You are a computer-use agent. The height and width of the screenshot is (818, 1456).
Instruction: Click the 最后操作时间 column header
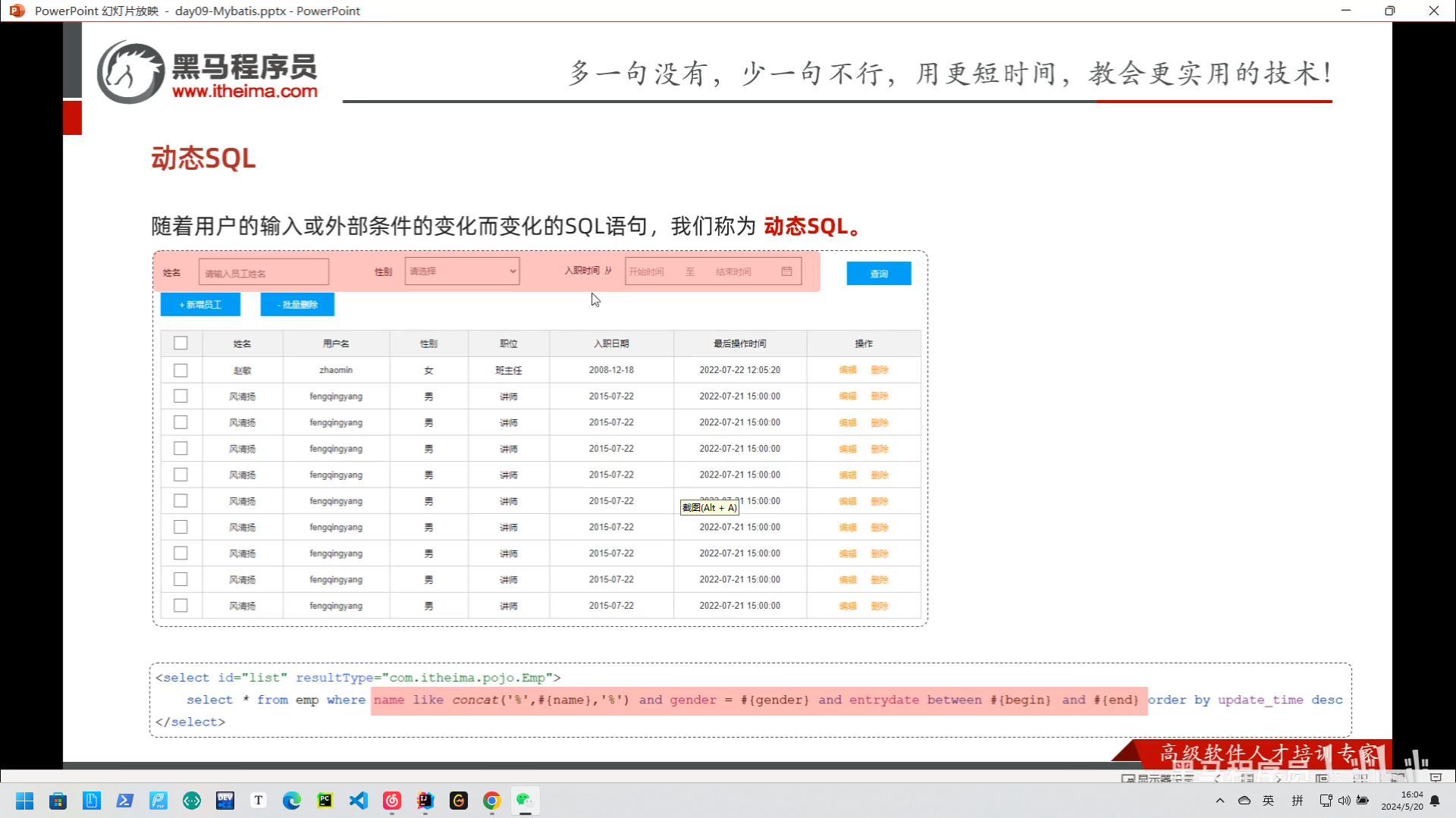tap(740, 344)
